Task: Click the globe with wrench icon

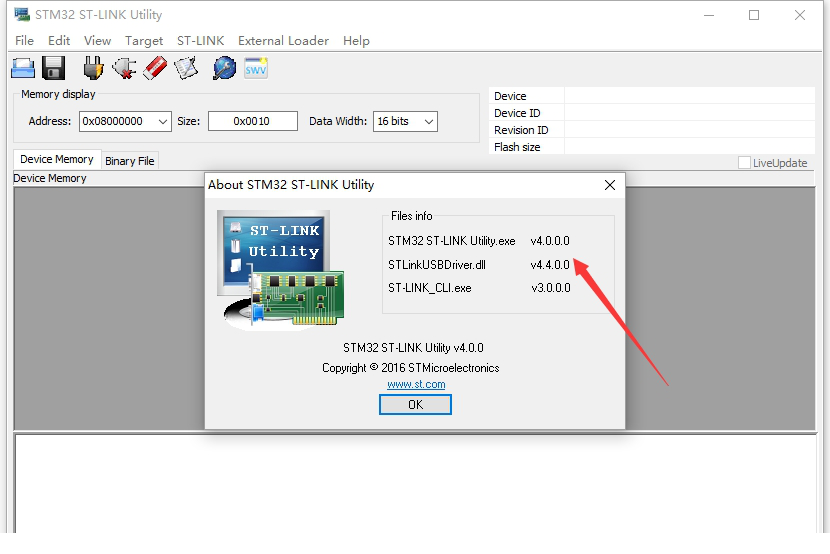Action: click(224, 68)
